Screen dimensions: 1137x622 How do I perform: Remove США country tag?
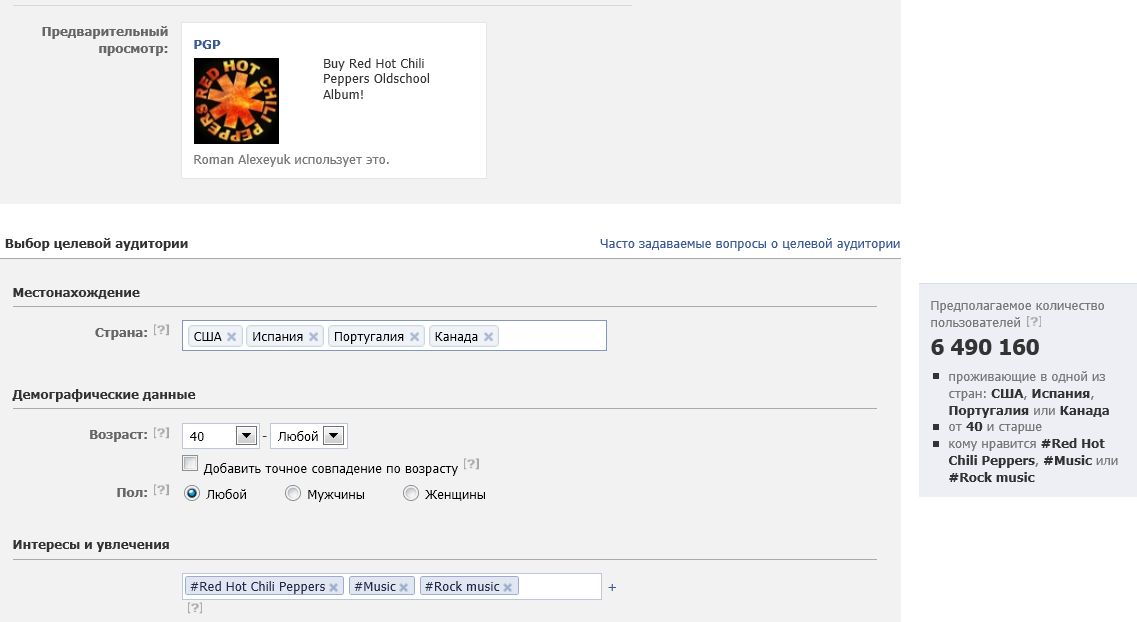pyautogui.click(x=231, y=336)
